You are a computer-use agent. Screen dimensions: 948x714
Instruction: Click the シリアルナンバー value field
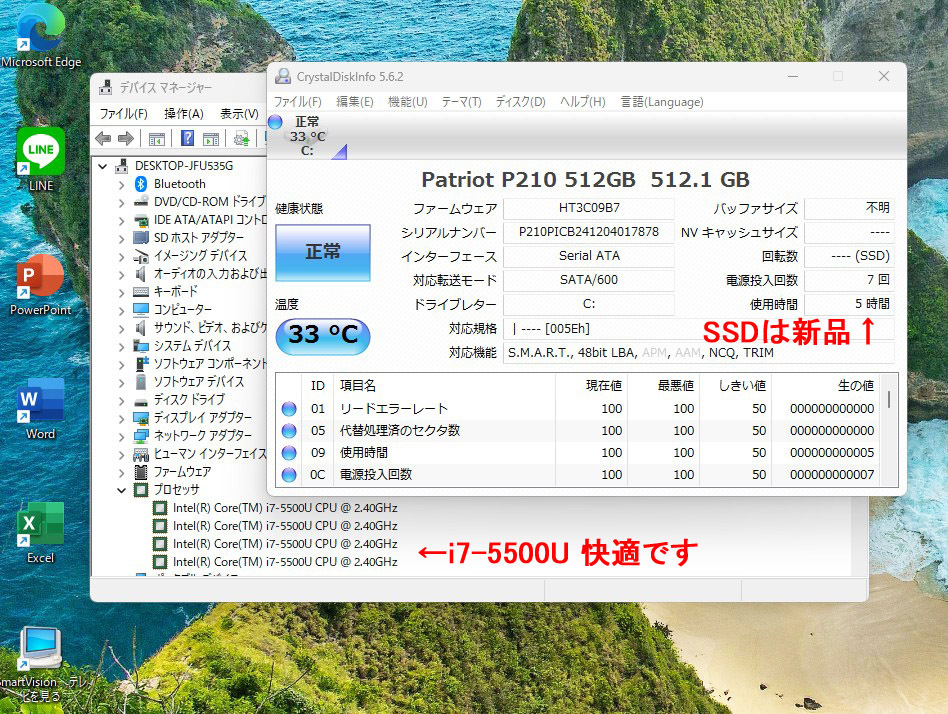589,232
